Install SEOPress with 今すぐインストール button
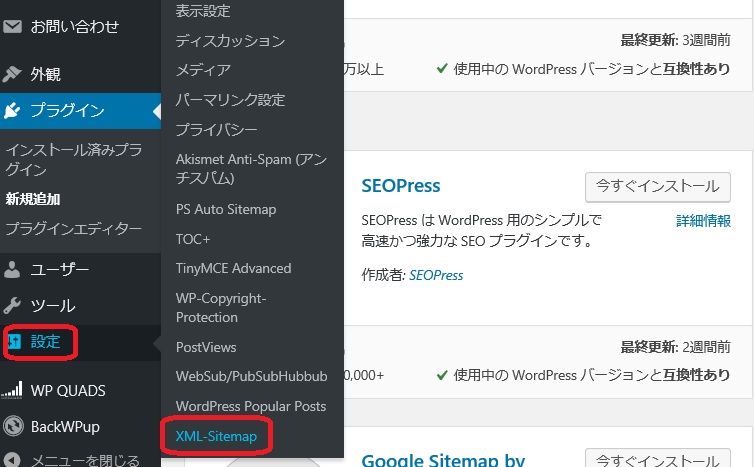The image size is (754, 467). [657, 186]
